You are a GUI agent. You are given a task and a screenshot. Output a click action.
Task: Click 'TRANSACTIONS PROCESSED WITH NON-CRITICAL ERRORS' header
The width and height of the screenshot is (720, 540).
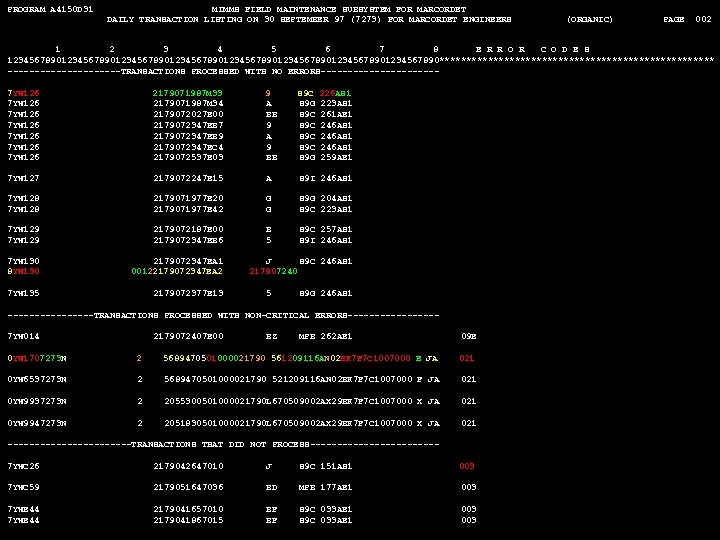[223, 315]
